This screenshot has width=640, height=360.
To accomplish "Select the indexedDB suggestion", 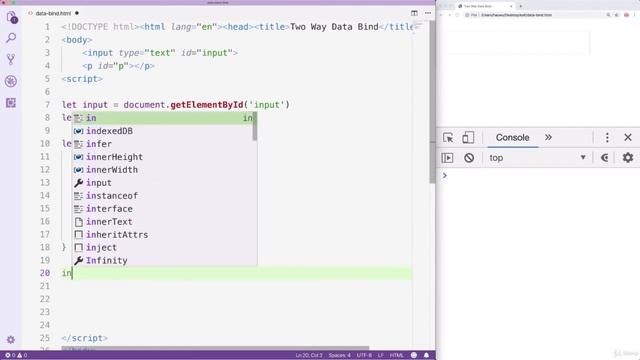I will pyautogui.click(x=164, y=131).
